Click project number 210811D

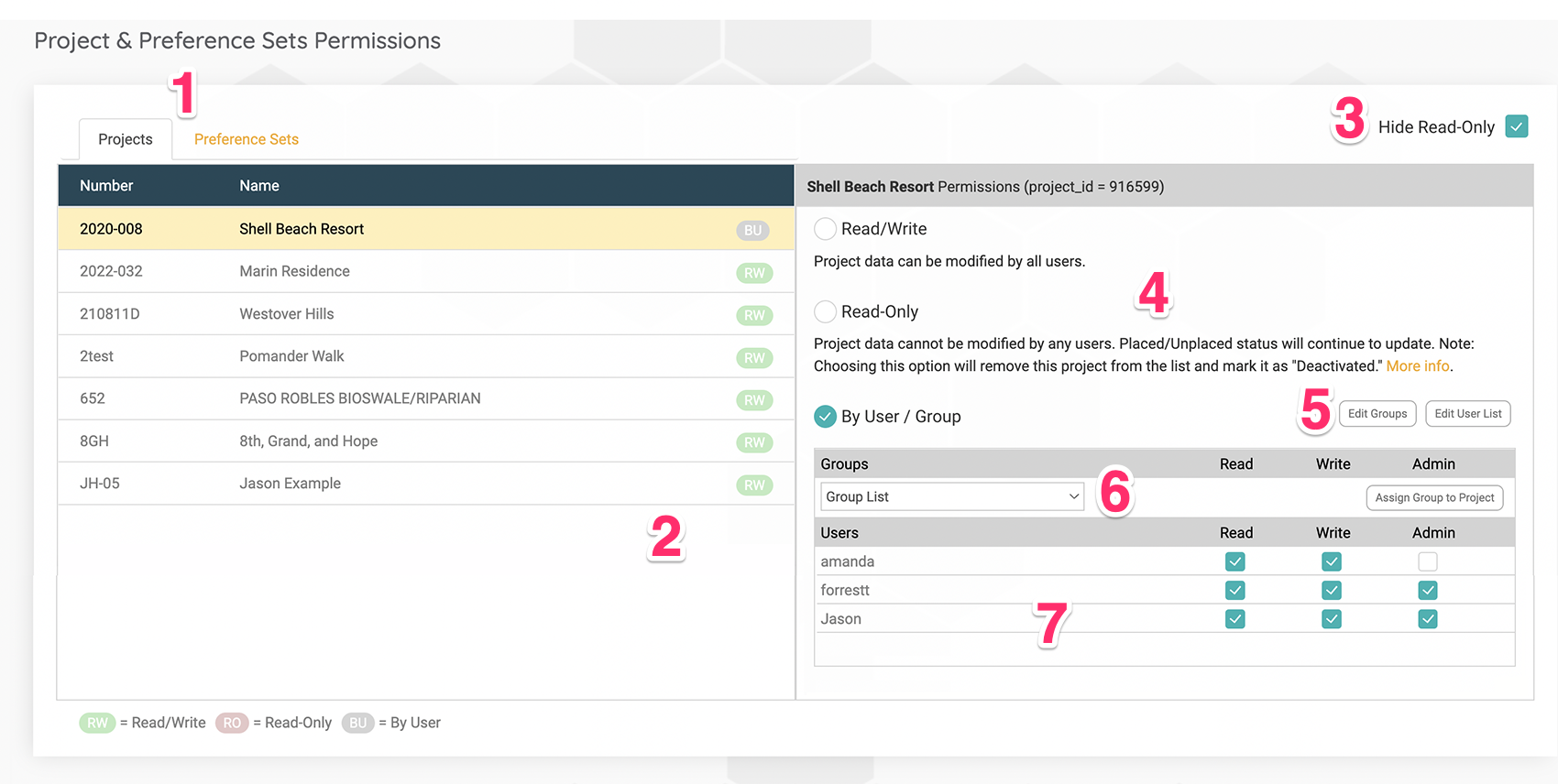110,314
